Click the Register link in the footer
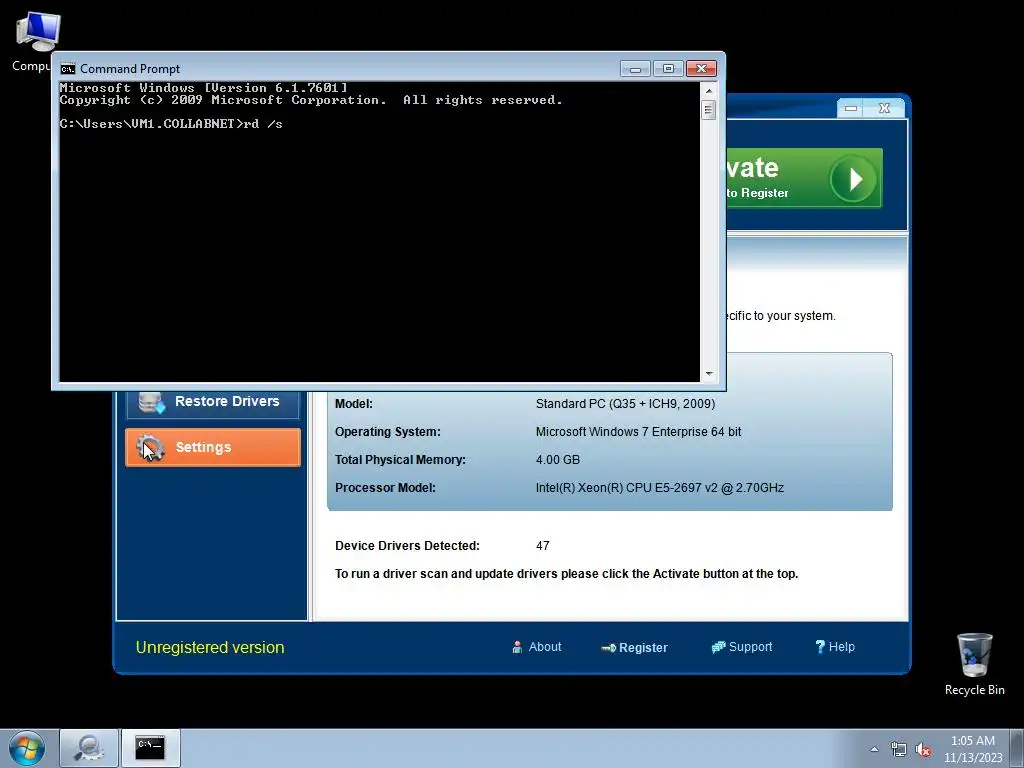The width and height of the screenshot is (1024, 768). [634, 647]
